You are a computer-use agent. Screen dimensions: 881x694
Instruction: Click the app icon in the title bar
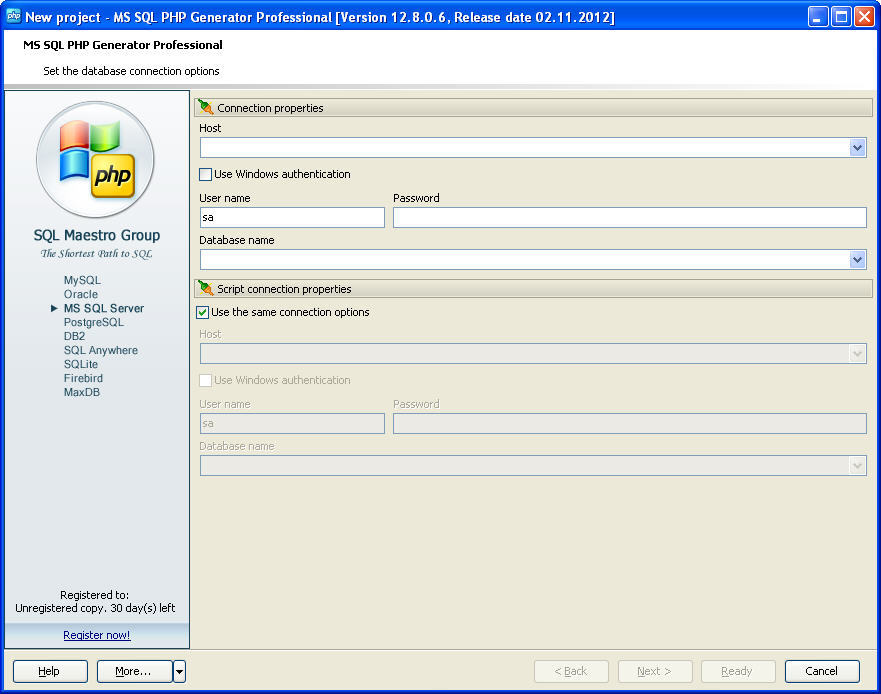point(13,16)
